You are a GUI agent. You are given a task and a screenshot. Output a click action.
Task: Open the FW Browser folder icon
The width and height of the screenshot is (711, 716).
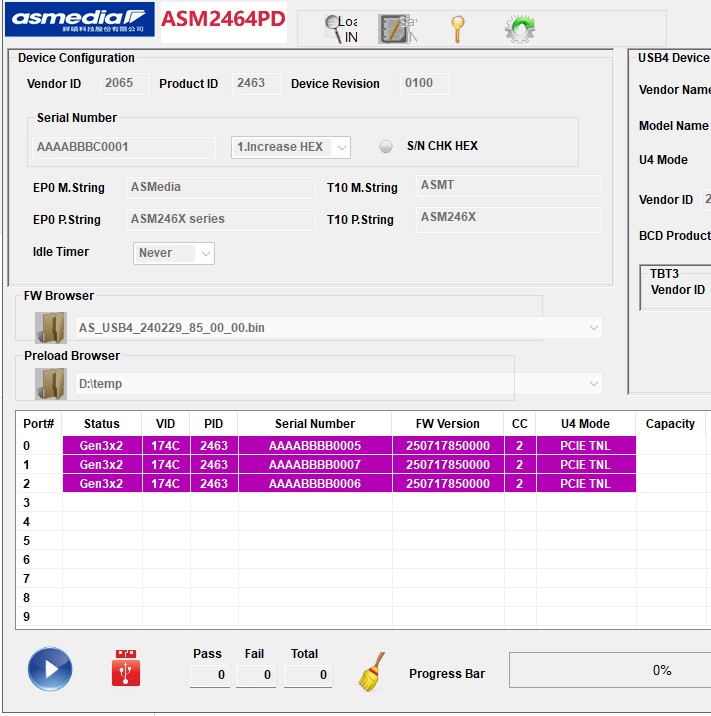pyautogui.click(x=50, y=327)
